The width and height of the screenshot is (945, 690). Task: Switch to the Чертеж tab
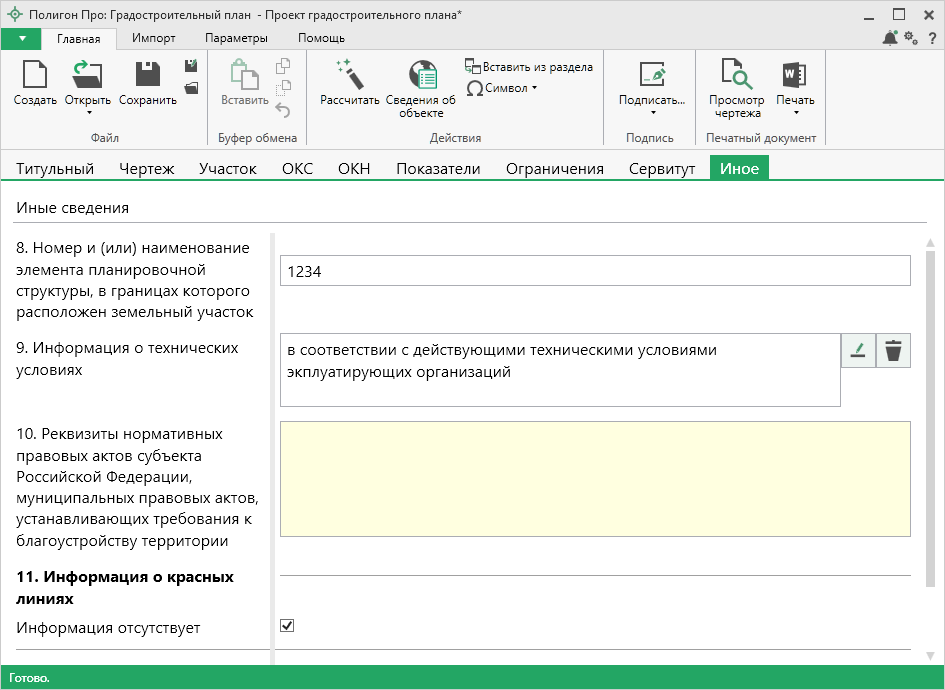click(147, 169)
